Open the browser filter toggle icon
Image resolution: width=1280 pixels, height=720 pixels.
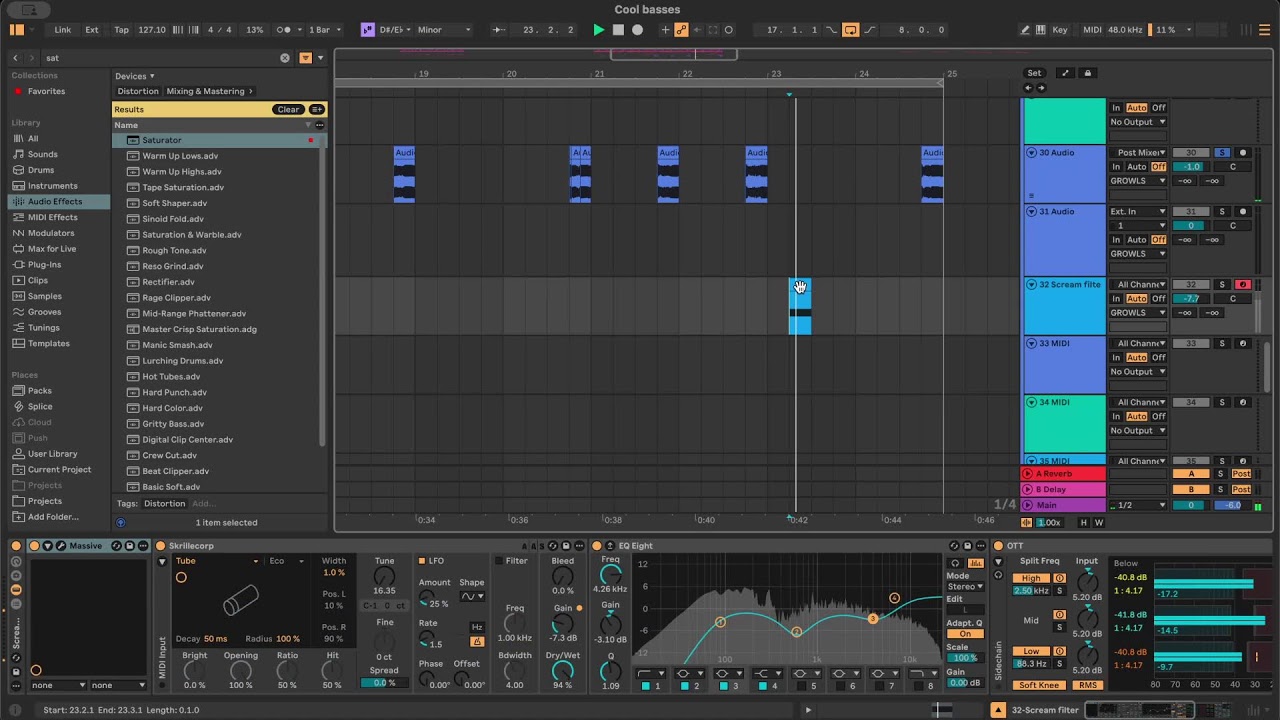point(306,58)
